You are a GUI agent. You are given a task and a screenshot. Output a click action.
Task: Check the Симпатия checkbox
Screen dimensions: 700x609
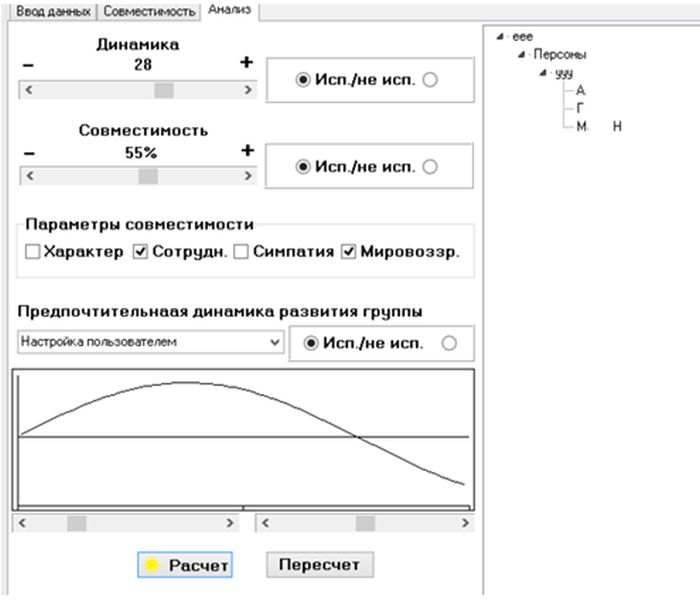coord(241,252)
